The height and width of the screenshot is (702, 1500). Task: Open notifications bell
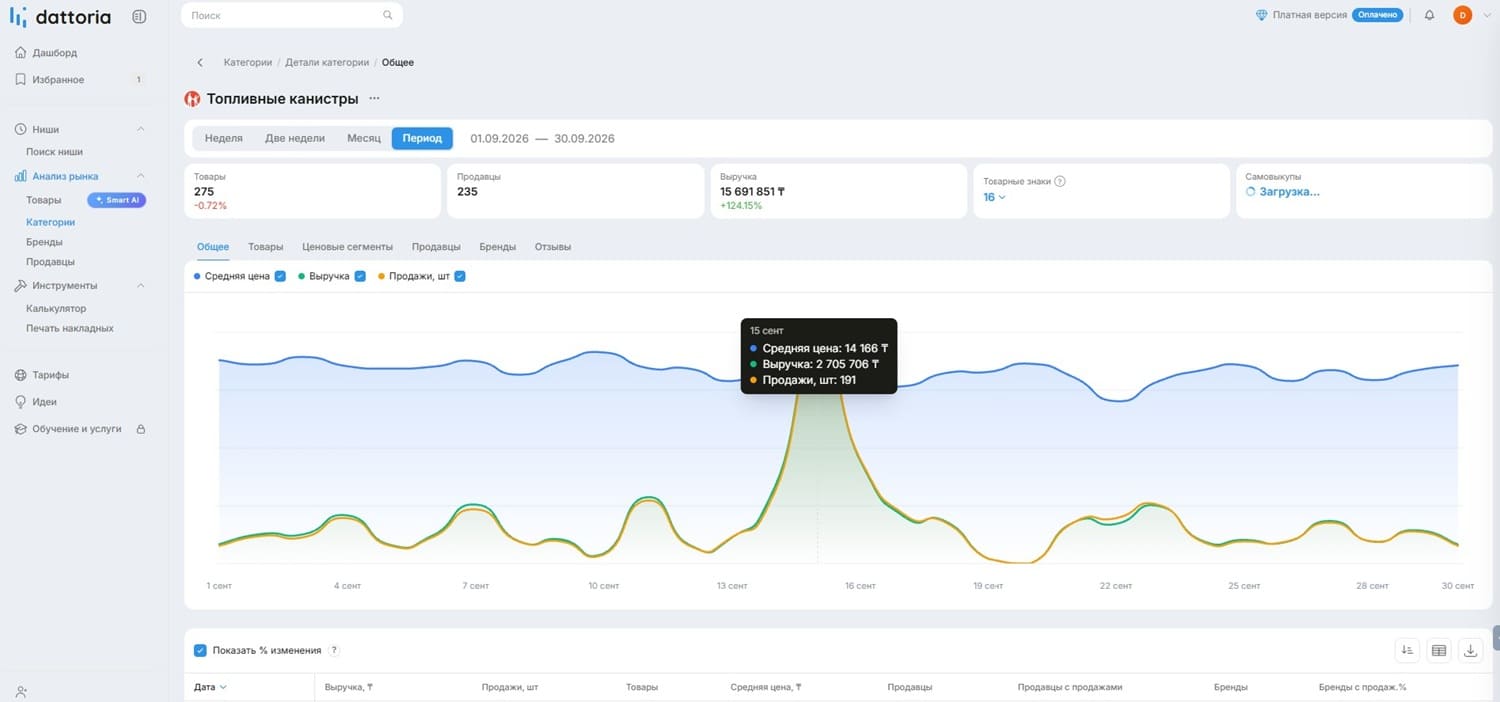1429,15
